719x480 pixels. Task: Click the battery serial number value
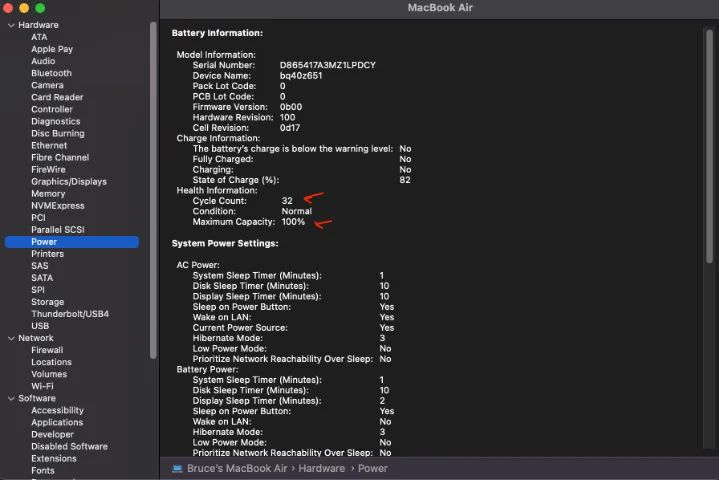coord(327,65)
